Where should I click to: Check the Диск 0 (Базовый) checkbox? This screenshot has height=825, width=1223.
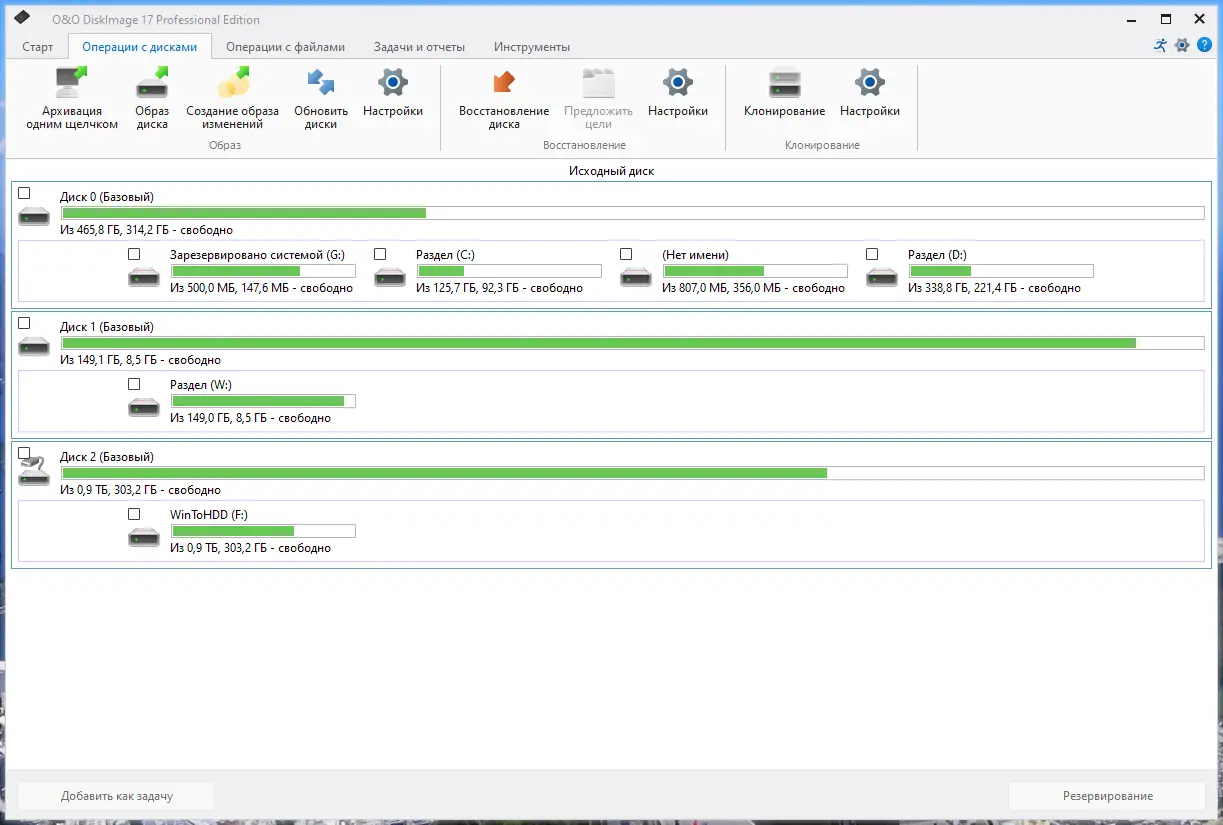pyautogui.click(x=24, y=193)
